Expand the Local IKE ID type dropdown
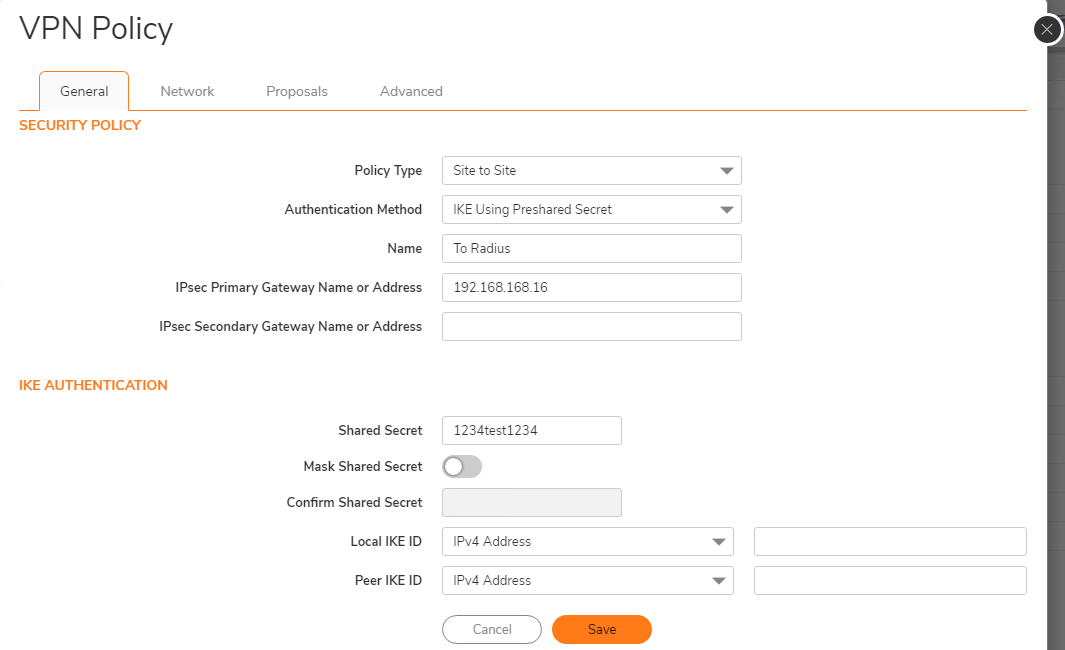This screenshot has width=1065, height=650. (587, 541)
